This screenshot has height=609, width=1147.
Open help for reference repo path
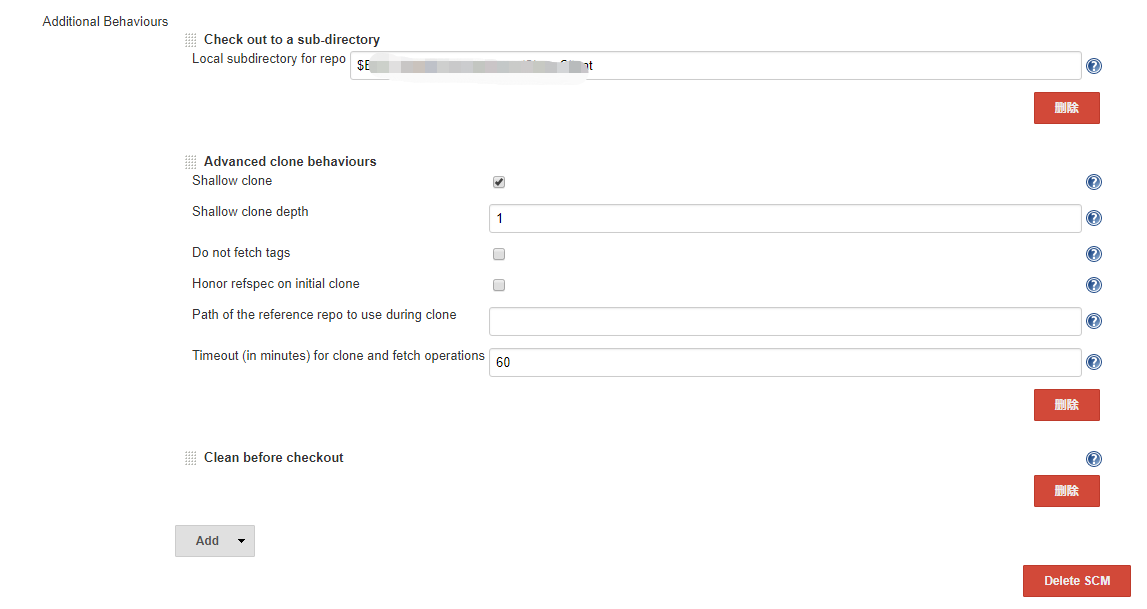[x=1094, y=321]
